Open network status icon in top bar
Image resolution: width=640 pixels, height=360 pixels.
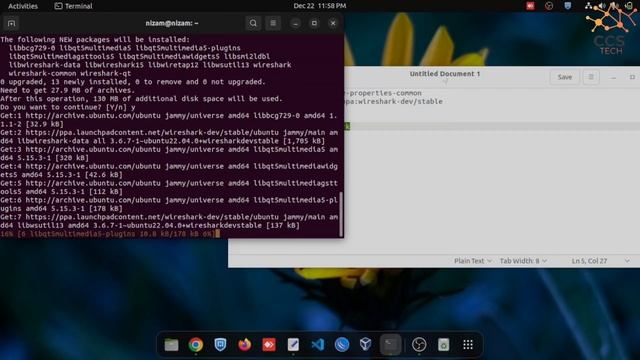(588, 6)
